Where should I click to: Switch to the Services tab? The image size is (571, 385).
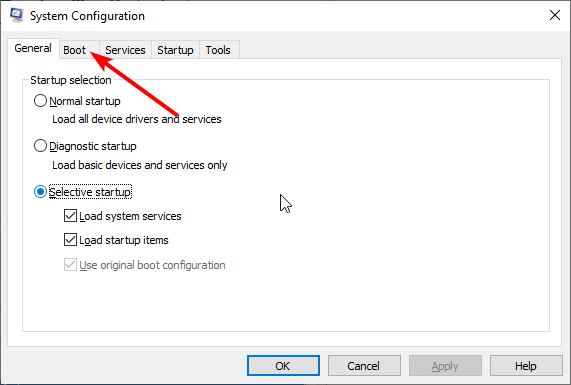click(x=125, y=50)
